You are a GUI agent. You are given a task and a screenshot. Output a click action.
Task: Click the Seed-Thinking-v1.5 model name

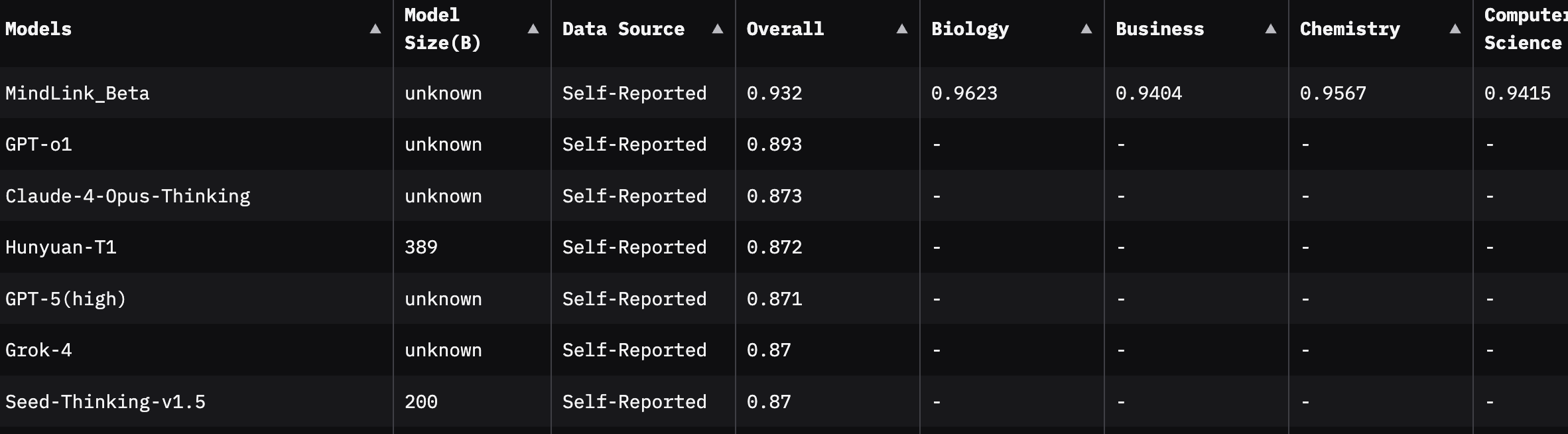pyautogui.click(x=105, y=402)
